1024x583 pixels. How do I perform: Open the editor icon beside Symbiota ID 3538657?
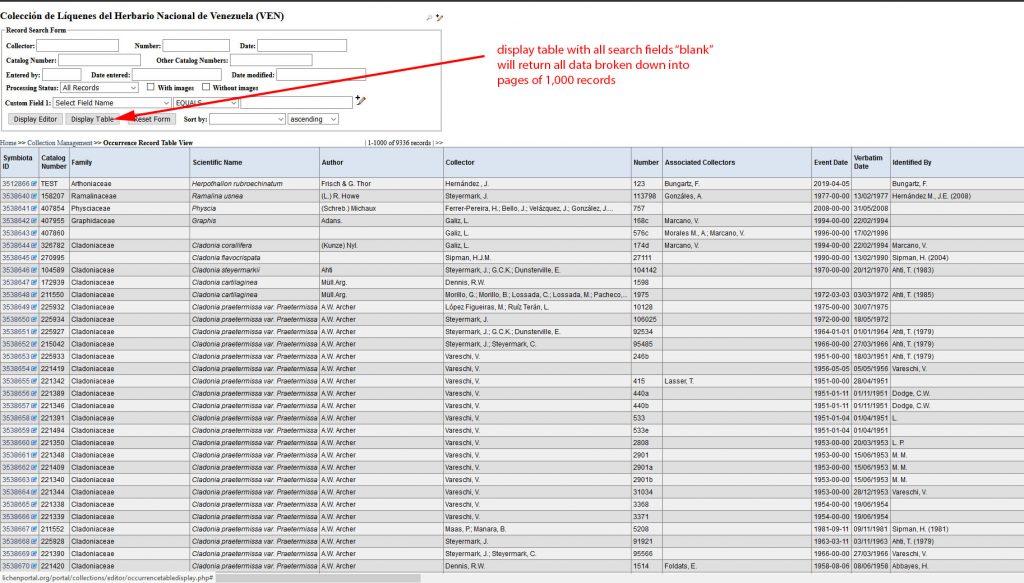point(34,406)
